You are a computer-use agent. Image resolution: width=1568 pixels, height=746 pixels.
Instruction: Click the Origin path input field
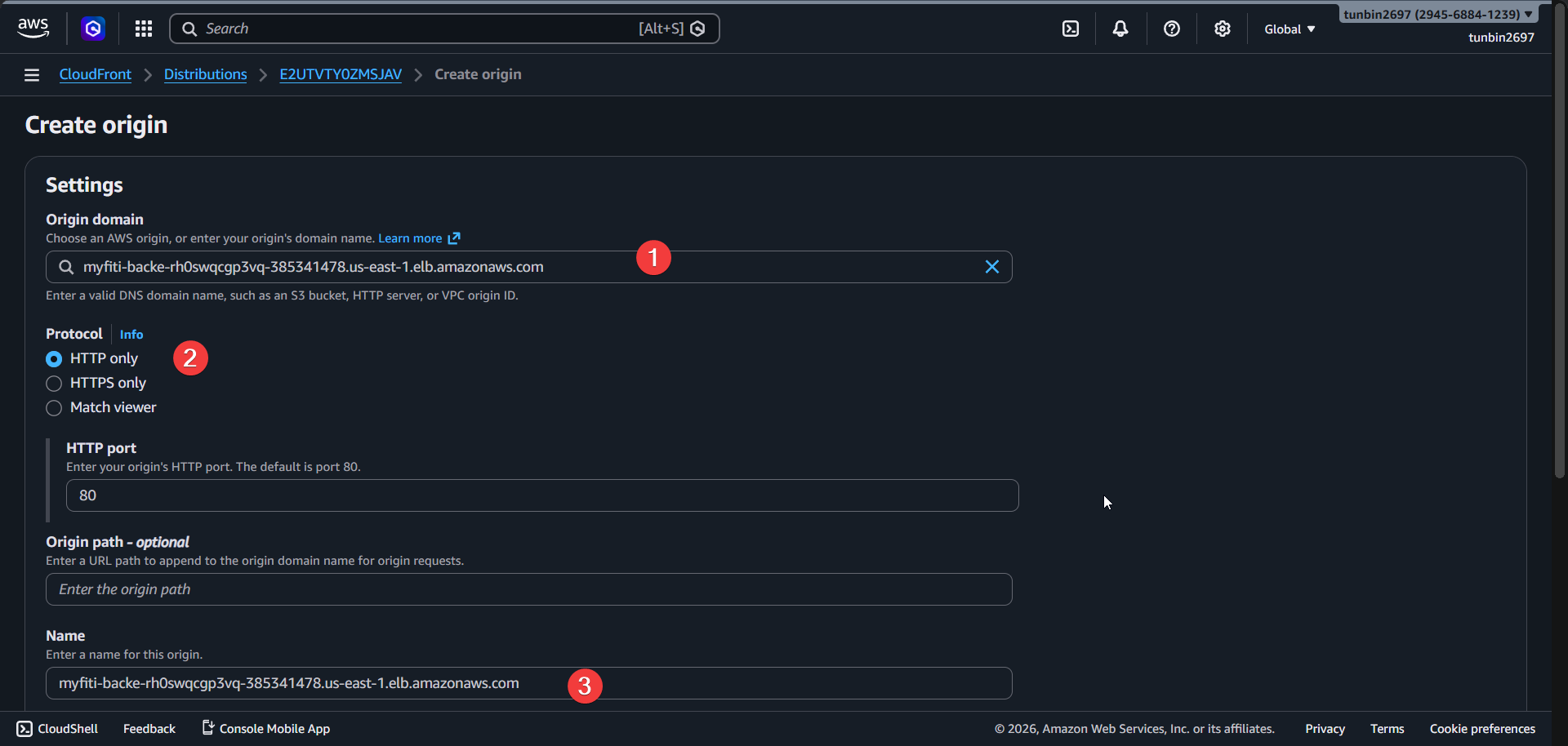pyautogui.click(x=528, y=588)
